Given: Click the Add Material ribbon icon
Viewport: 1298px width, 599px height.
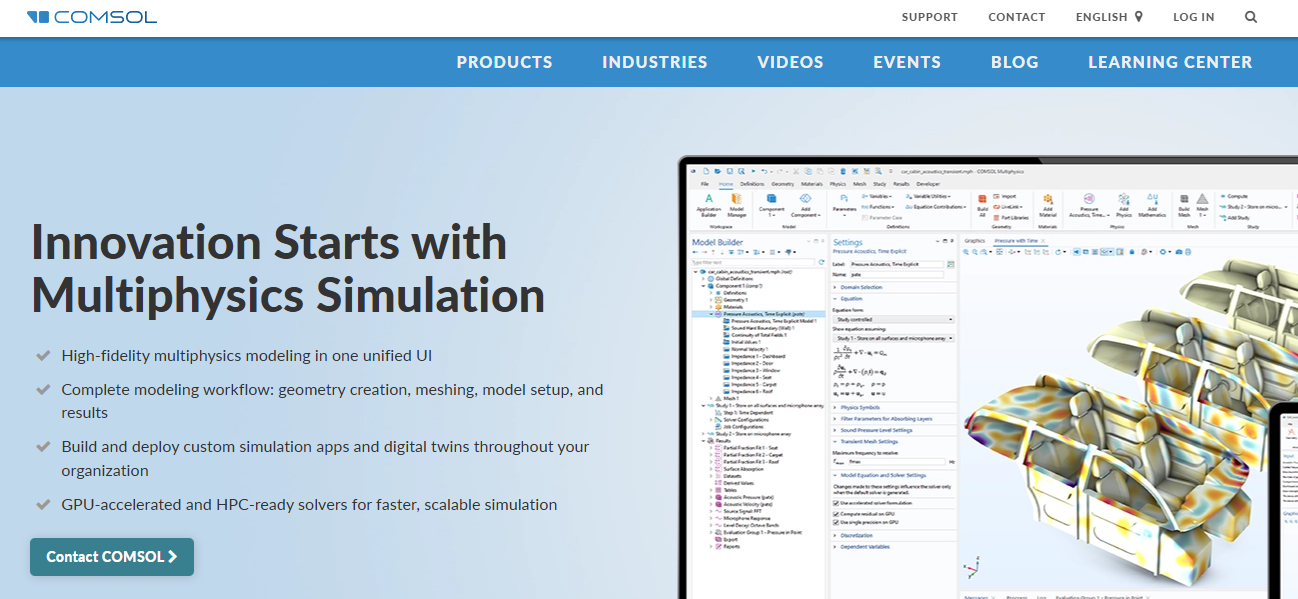Looking at the screenshot, I should tap(1048, 205).
